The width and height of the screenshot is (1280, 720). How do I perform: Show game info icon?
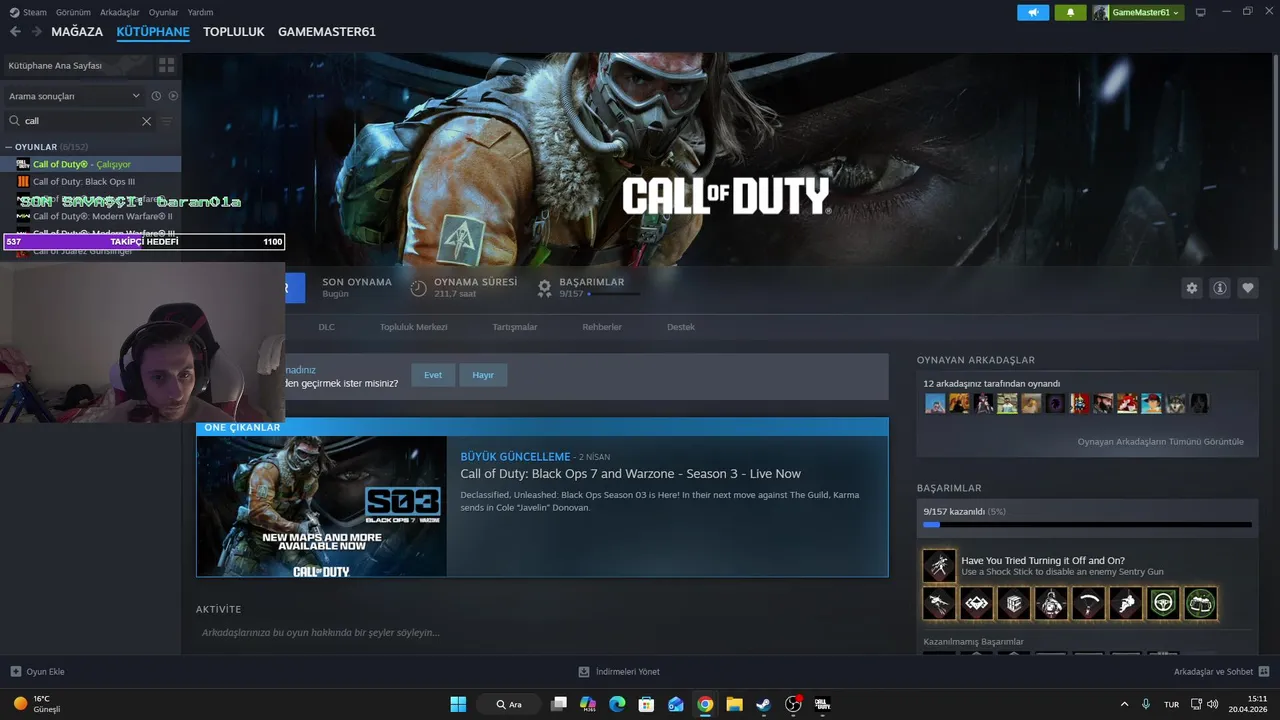[1220, 288]
